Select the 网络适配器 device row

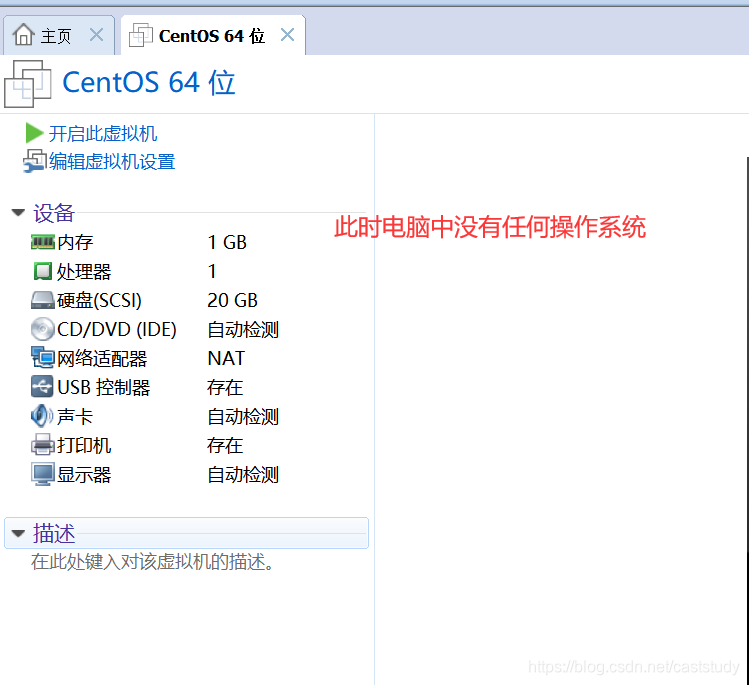click(x=155, y=358)
